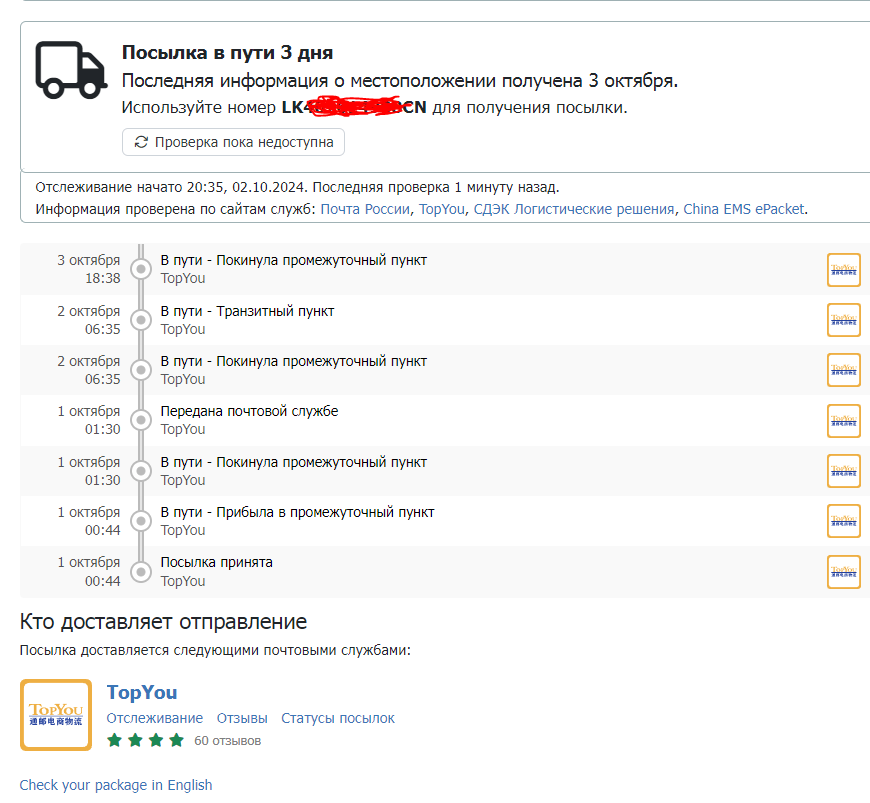Open the China EMS ePacket link

pos(743,209)
